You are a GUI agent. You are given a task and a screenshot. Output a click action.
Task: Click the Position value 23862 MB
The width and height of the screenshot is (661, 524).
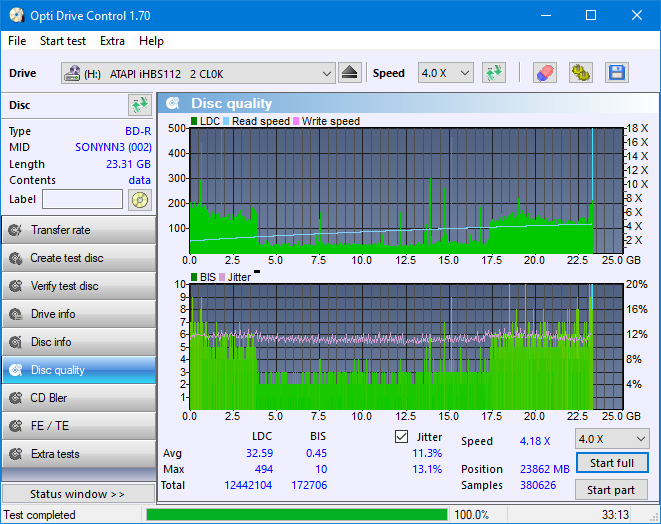point(545,469)
